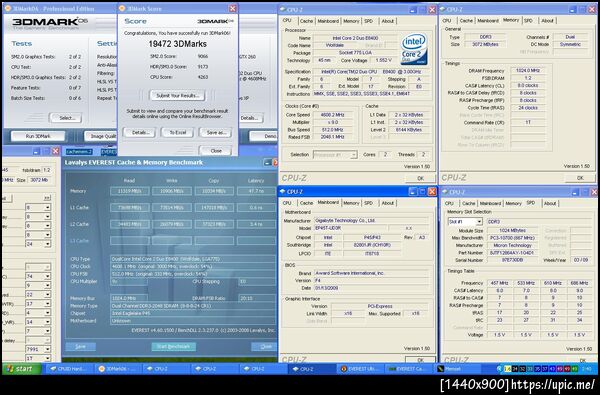600x395 pixels.
Task: Click Submit Your Results button
Action: coord(177,95)
